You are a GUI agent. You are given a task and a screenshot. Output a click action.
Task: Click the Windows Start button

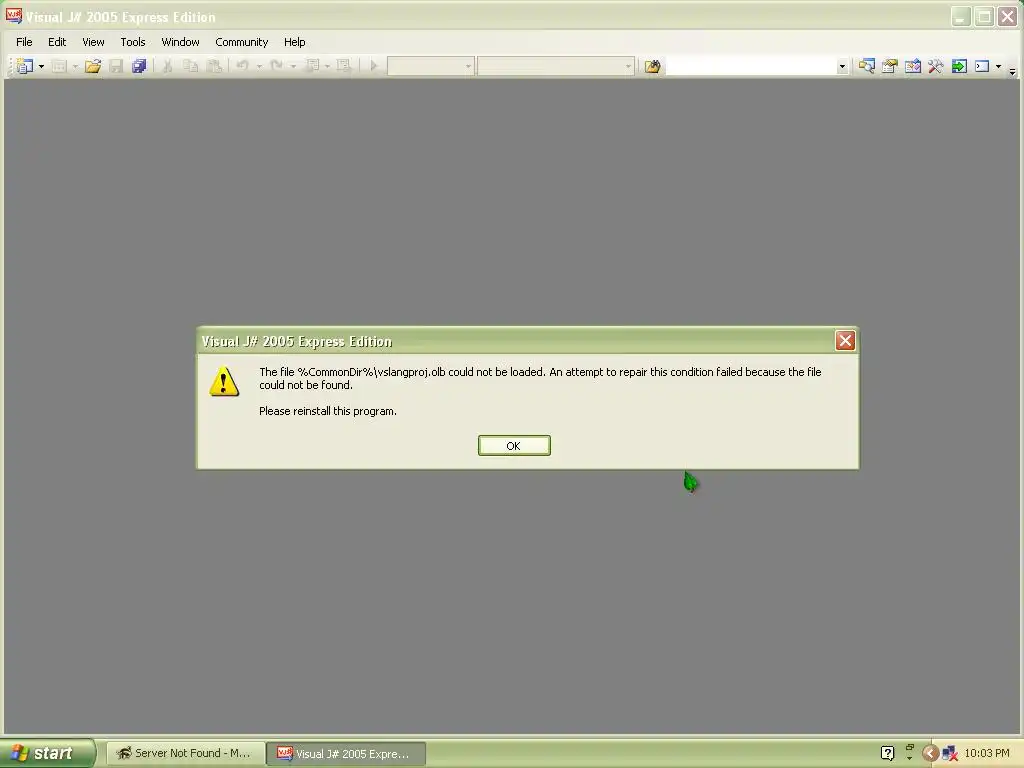click(x=47, y=753)
